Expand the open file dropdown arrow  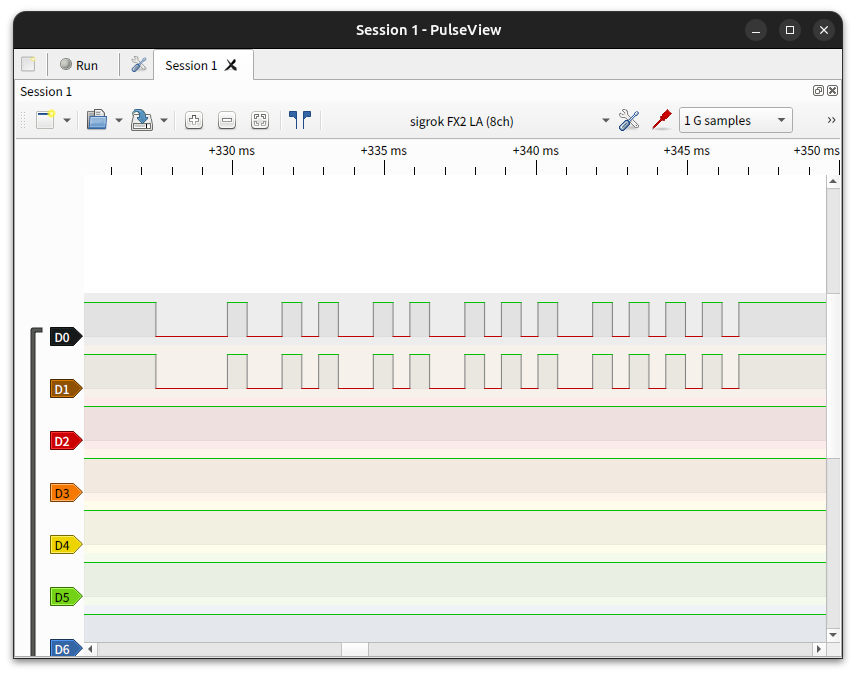118,121
